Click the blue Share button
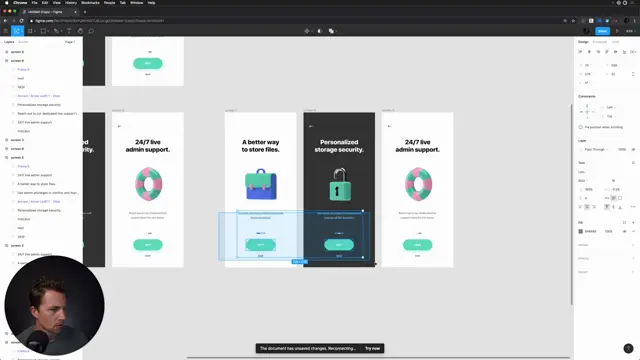This screenshot has height=360, width=640. [602, 31]
